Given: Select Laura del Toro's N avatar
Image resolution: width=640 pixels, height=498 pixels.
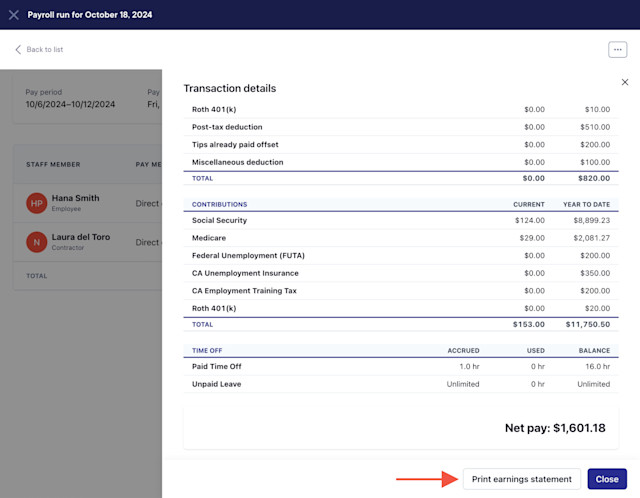Looking at the screenshot, I should (x=36, y=242).
